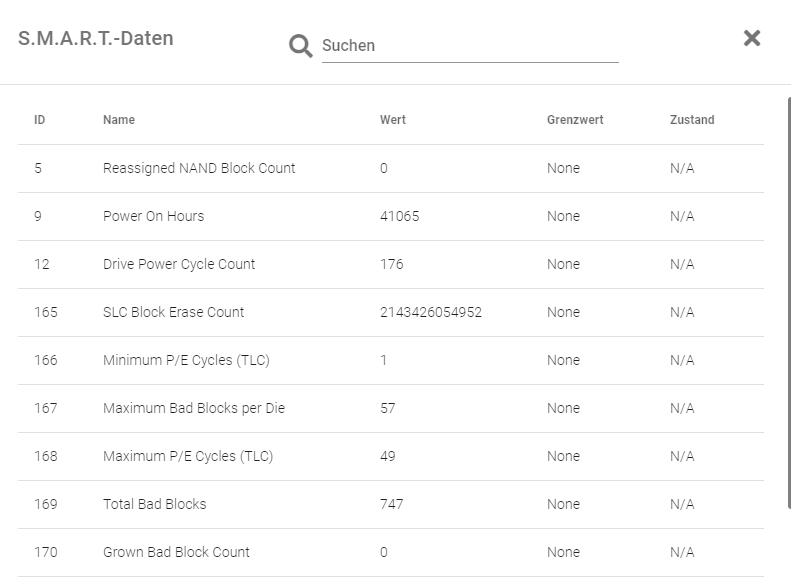Select the Reassigned NAND Block Count row

point(199,168)
